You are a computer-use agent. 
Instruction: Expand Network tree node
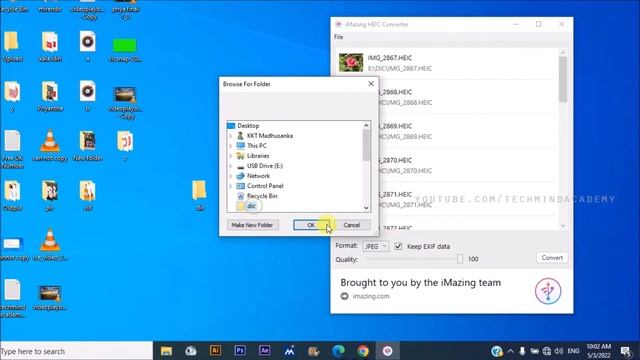pos(231,176)
